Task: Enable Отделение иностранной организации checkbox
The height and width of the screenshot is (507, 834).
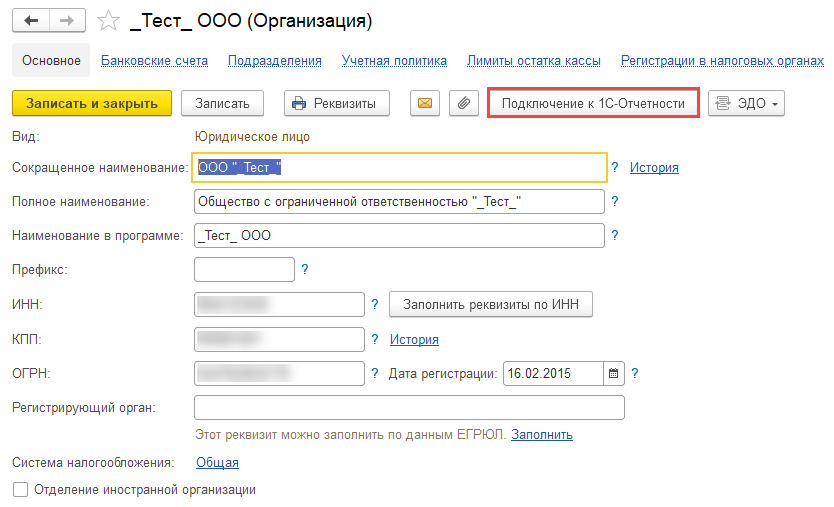Action: coord(20,490)
